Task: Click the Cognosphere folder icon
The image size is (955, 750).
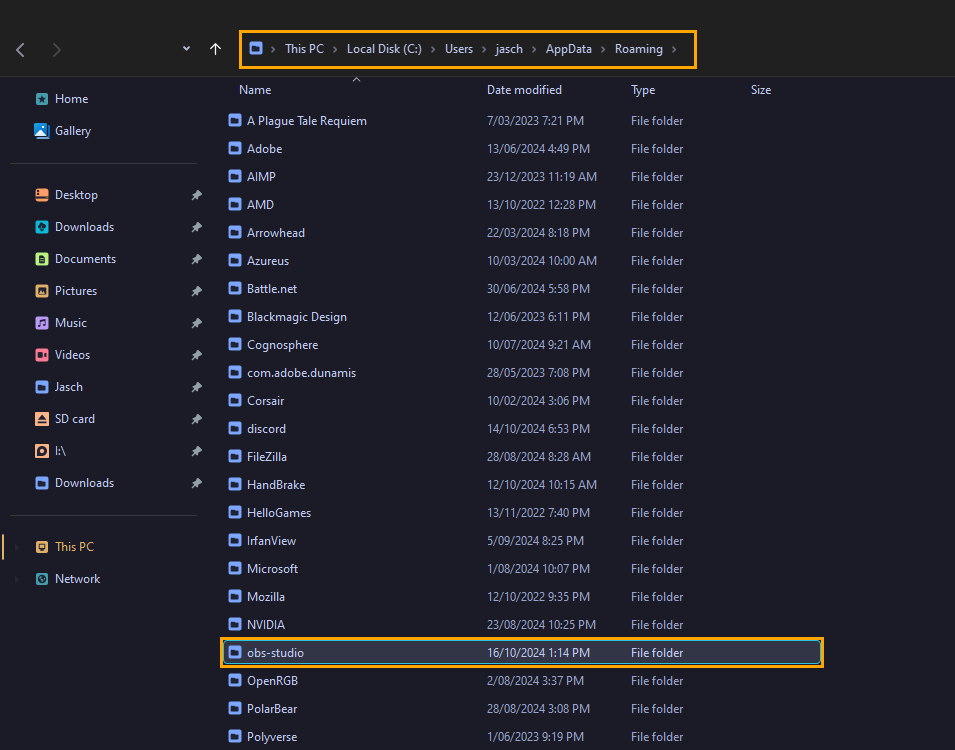Action: 235,344
